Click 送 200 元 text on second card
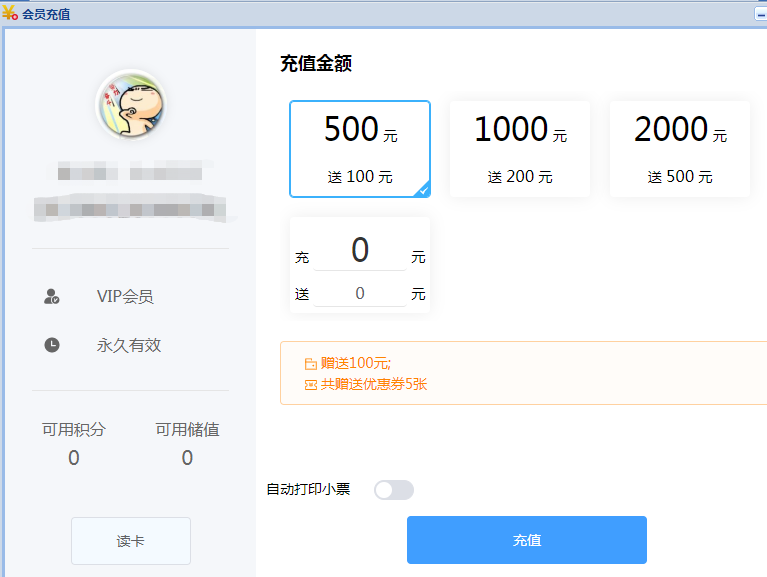This screenshot has width=767, height=577. click(x=520, y=177)
